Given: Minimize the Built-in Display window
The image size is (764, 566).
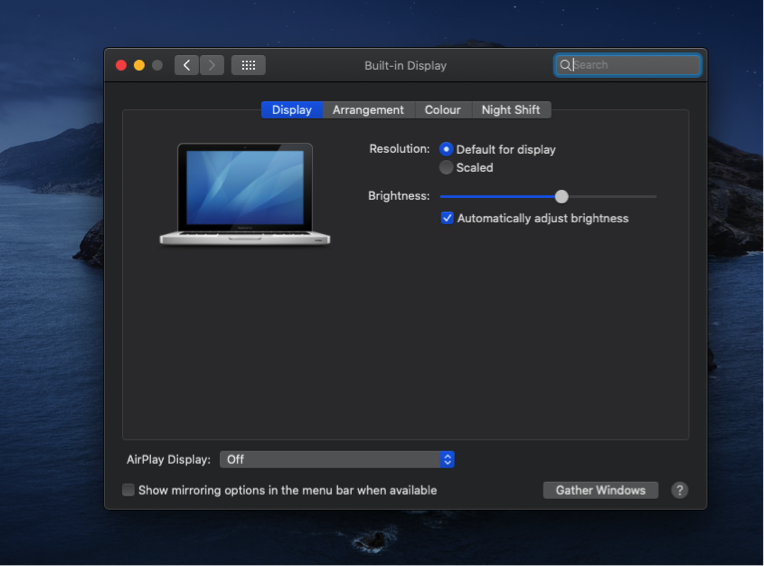Looking at the screenshot, I should 139,65.
